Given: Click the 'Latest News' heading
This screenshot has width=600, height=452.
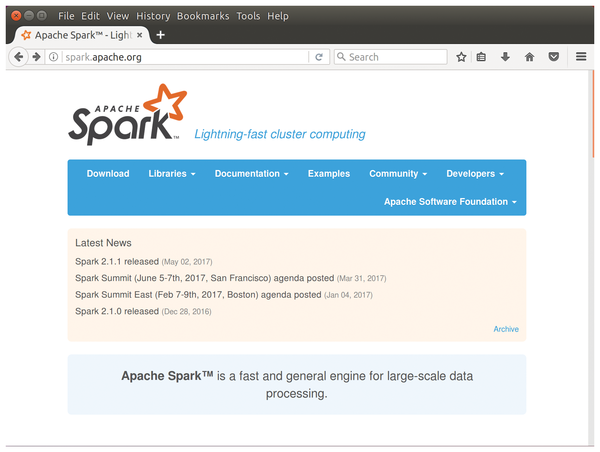Looking at the screenshot, I should click(103, 243).
